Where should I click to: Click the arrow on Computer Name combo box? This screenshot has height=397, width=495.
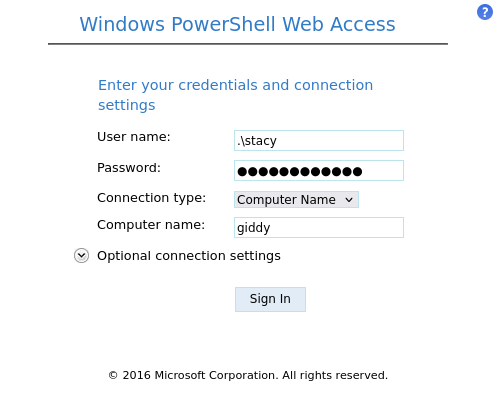click(x=349, y=200)
